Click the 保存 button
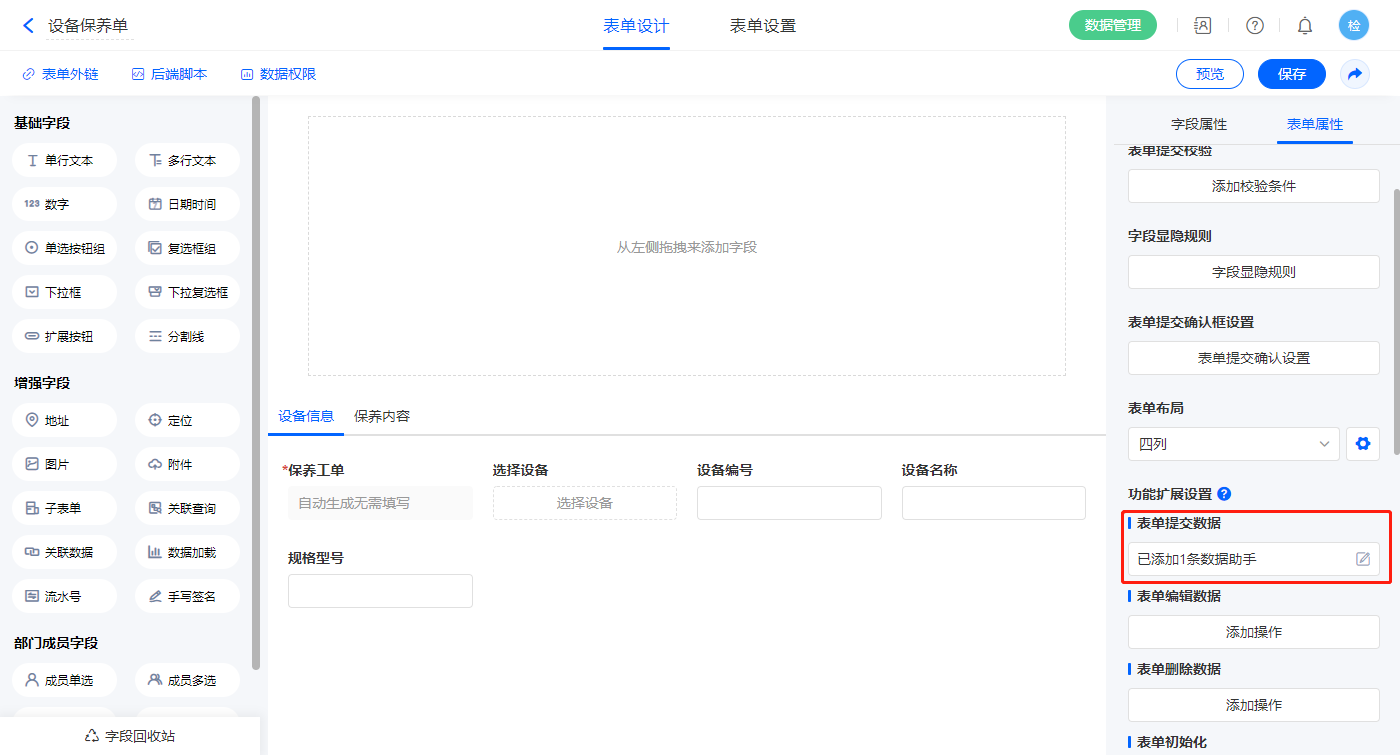 click(1291, 74)
